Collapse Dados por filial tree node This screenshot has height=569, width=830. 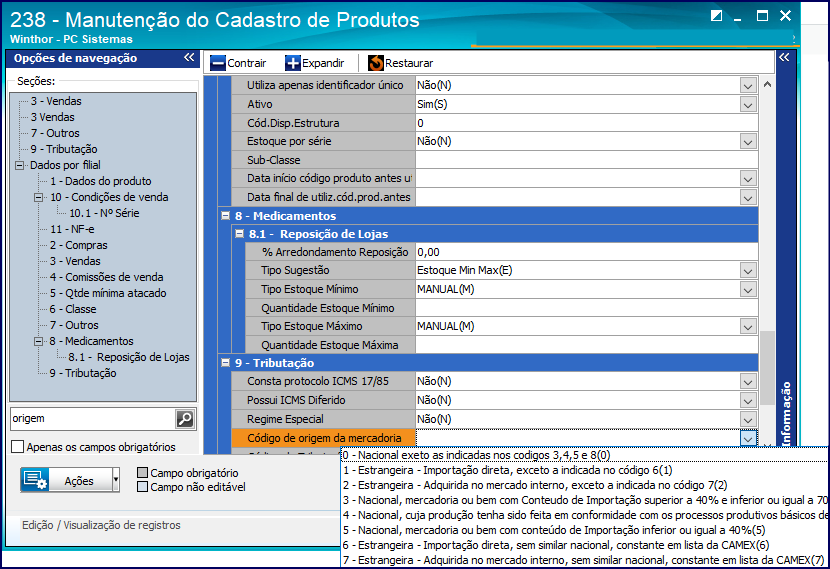[x=20, y=165]
